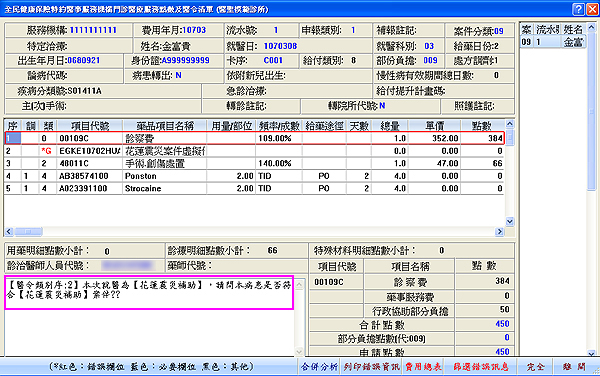Screen dimensions: 600x376
Task: Click the message box scroll down arrow
Action: (x=299, y=351)
